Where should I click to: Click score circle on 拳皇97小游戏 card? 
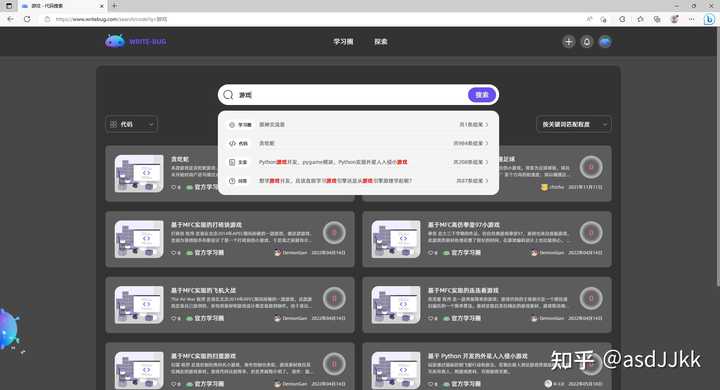click(591, 233)
